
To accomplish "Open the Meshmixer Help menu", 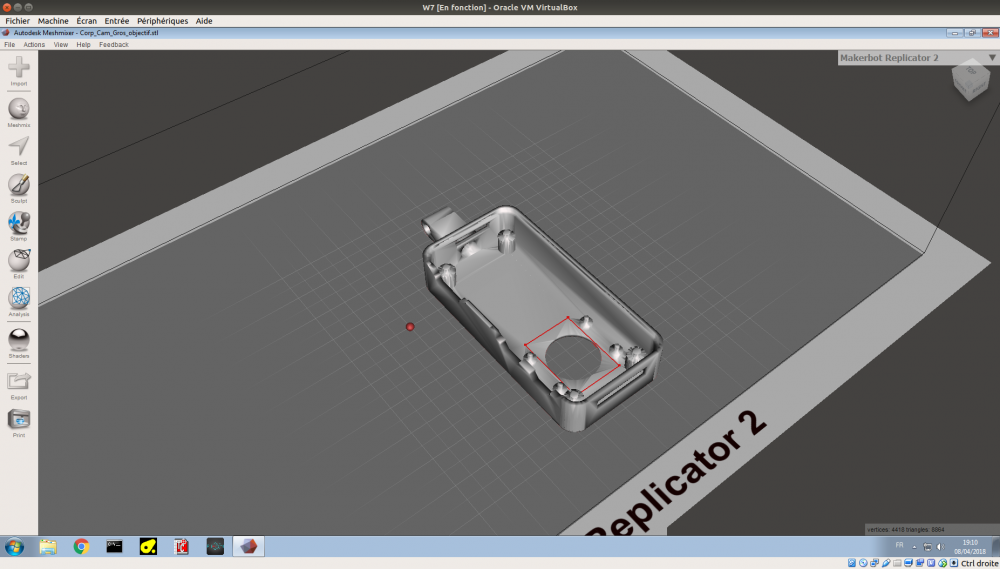I will point(84,45).
